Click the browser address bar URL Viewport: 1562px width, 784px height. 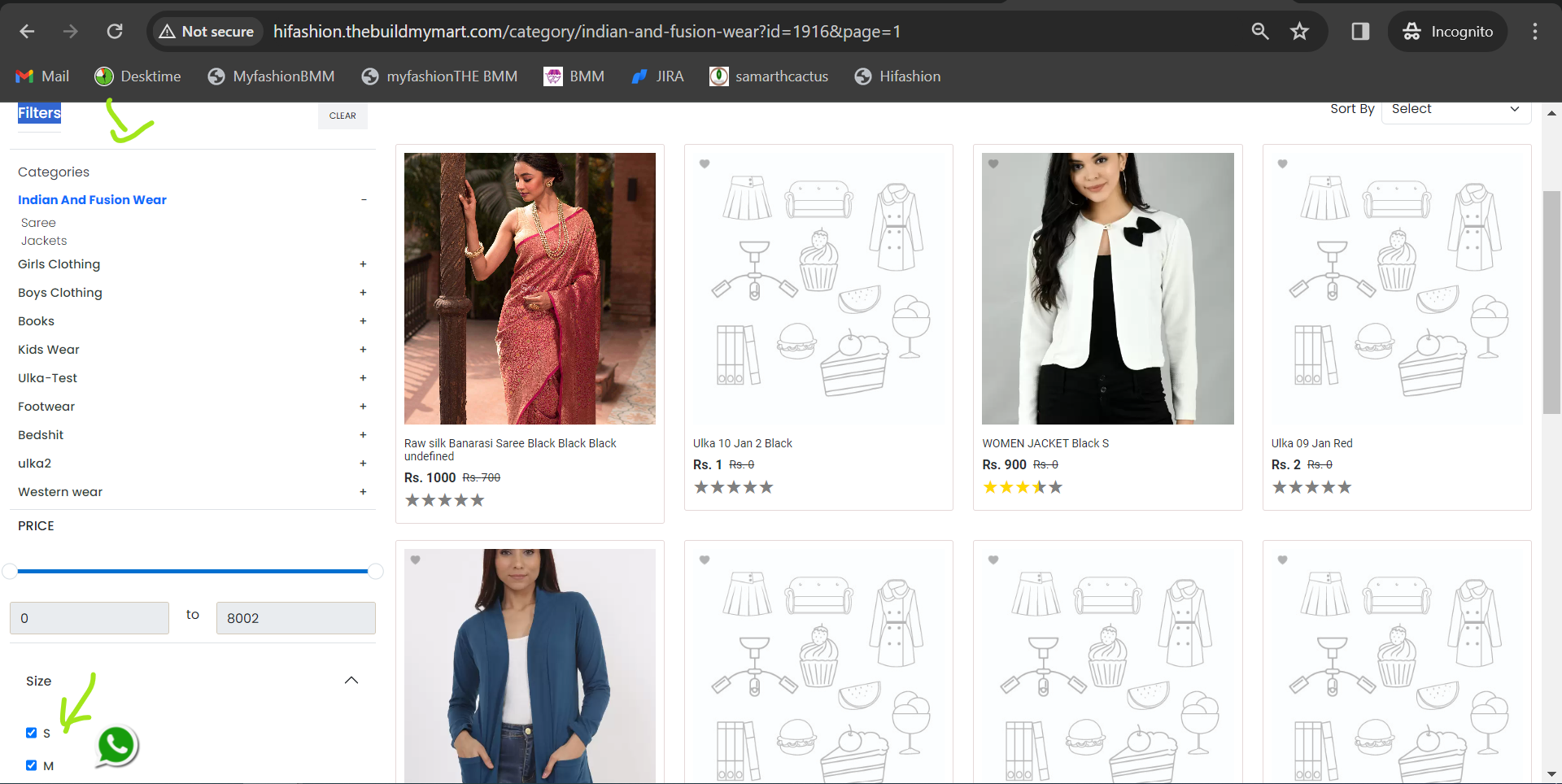pos(587,32)
